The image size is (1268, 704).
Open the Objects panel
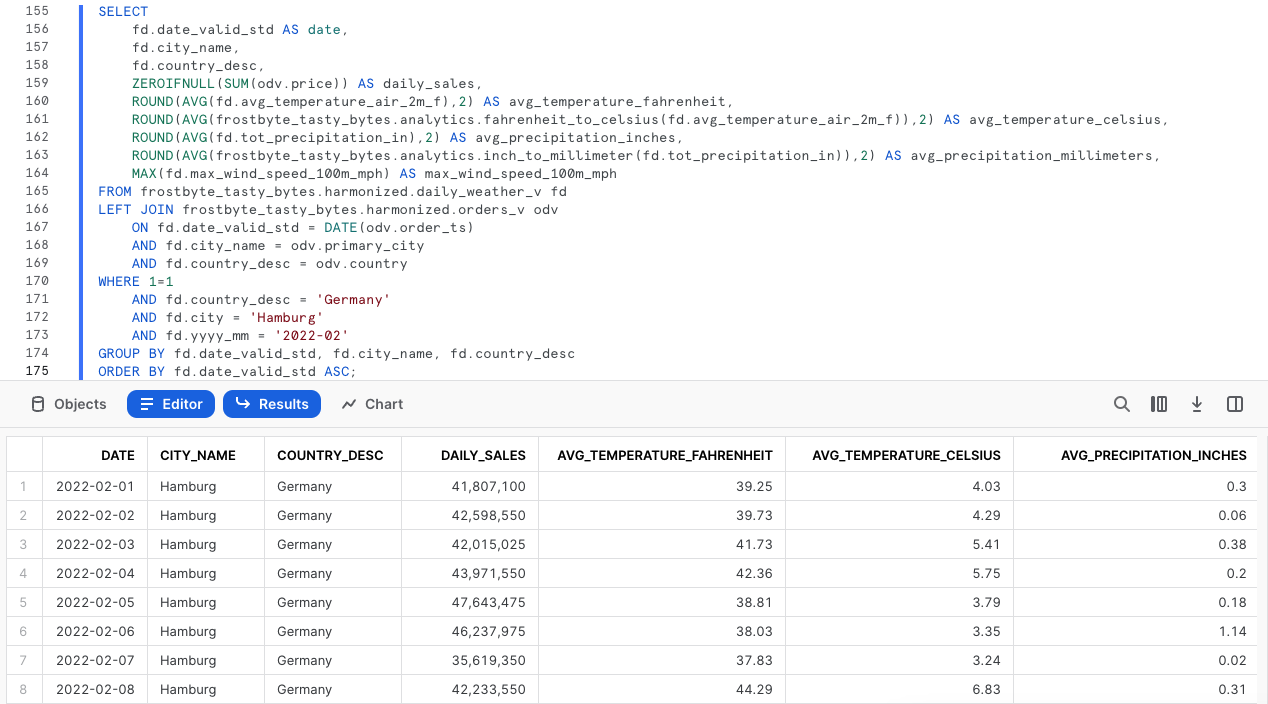(68, 404)
